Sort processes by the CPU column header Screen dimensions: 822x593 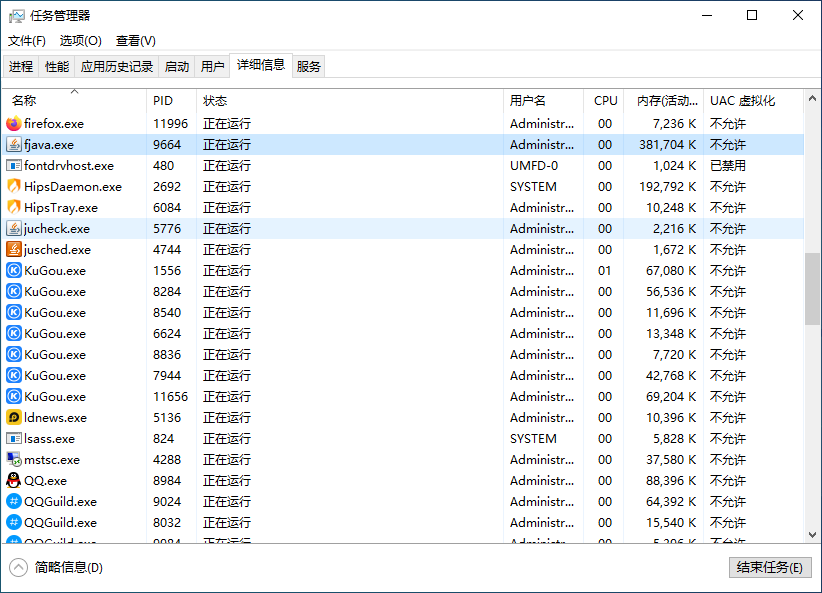[x=604, y=100]
